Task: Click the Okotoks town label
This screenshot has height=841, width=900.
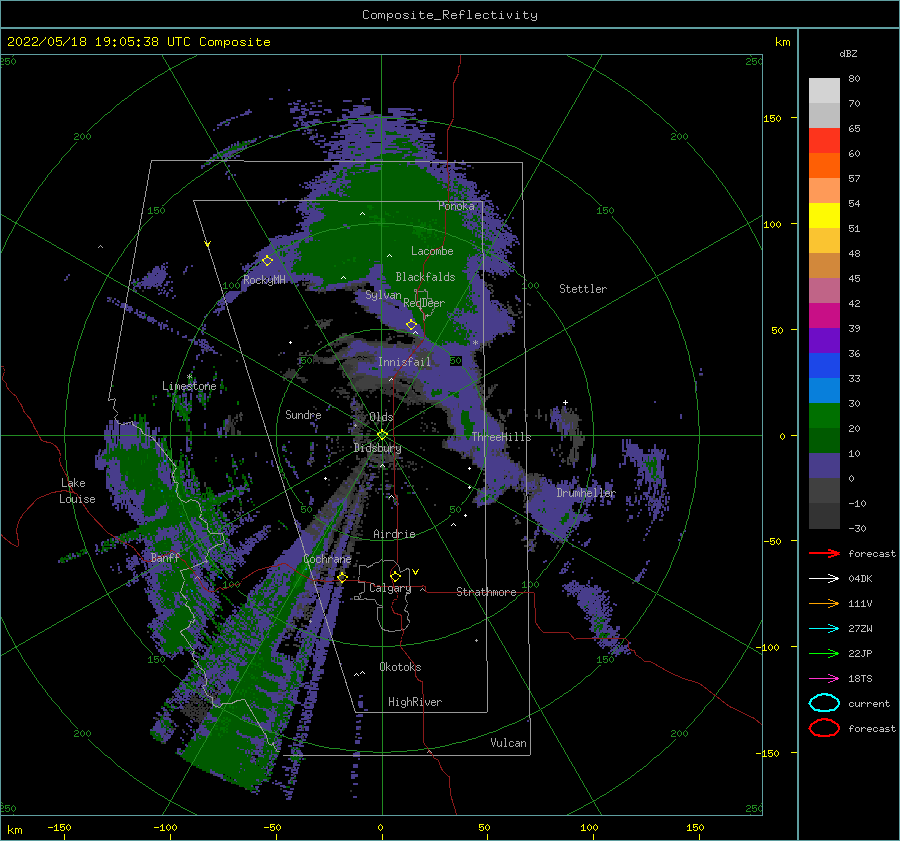Action: tap(400, 667)
